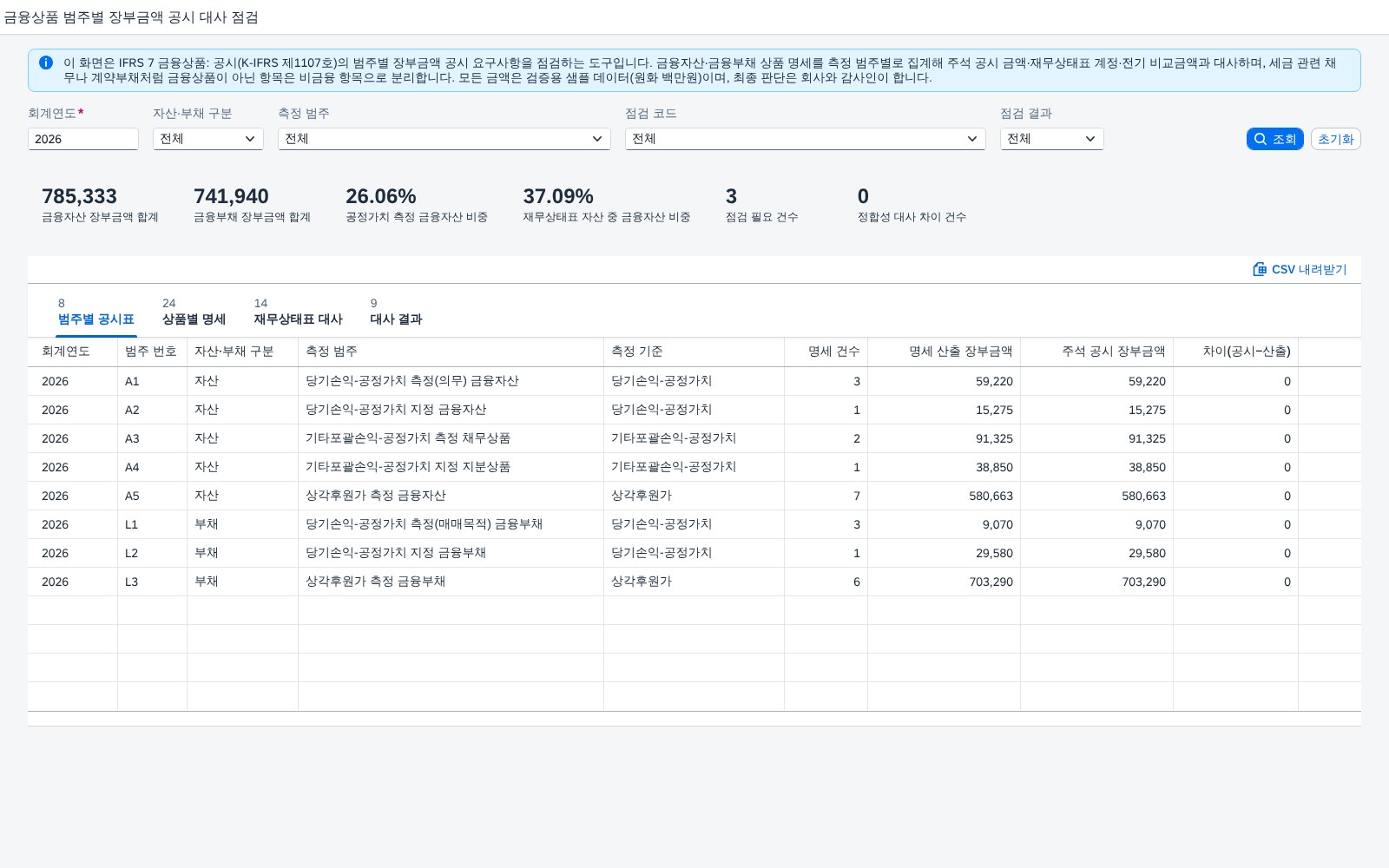The image size is (1389, 868).
Task: Click the 당기손익-공정가치 지정 금융자산 cell
Action: click(451, 410)
